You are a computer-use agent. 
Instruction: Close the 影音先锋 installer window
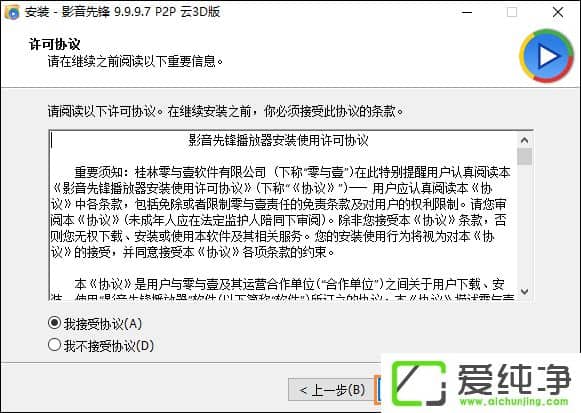coord(558,12)
